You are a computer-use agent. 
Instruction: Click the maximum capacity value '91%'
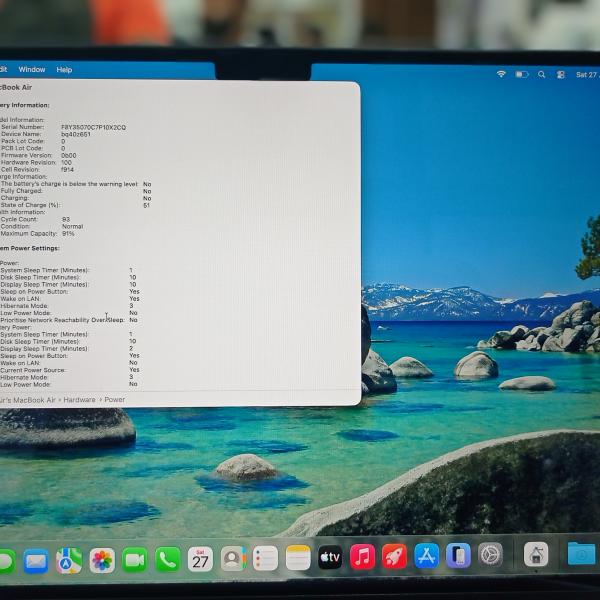point(68,233)
